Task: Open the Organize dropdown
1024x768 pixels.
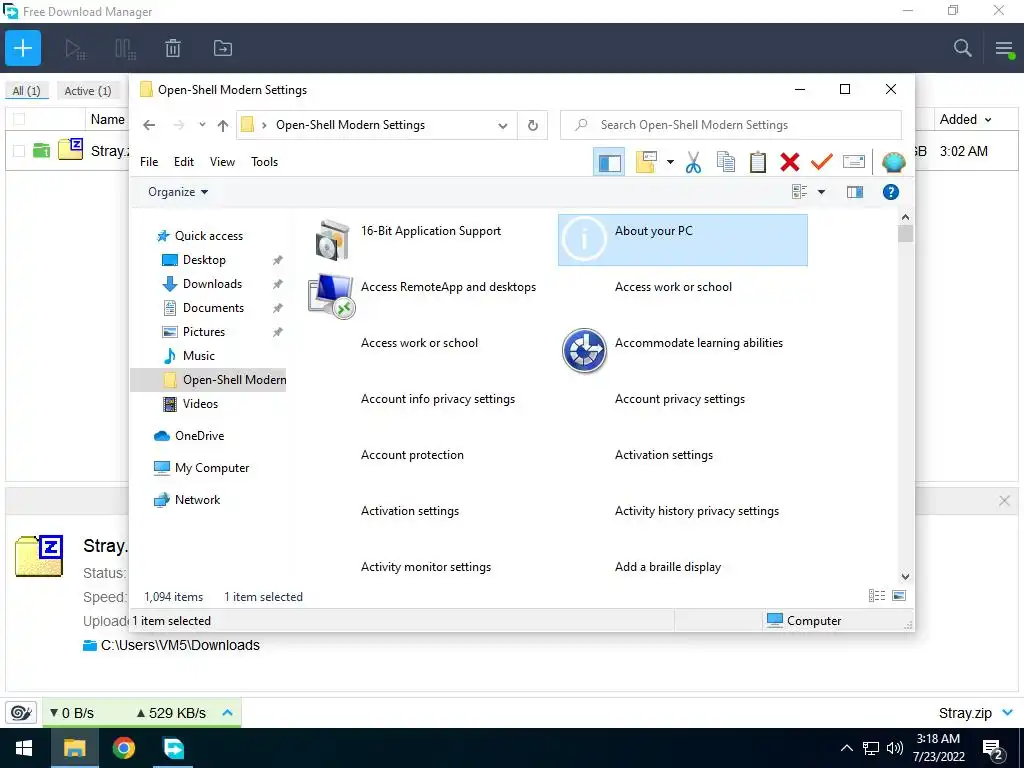Action: tap(178, 192)
